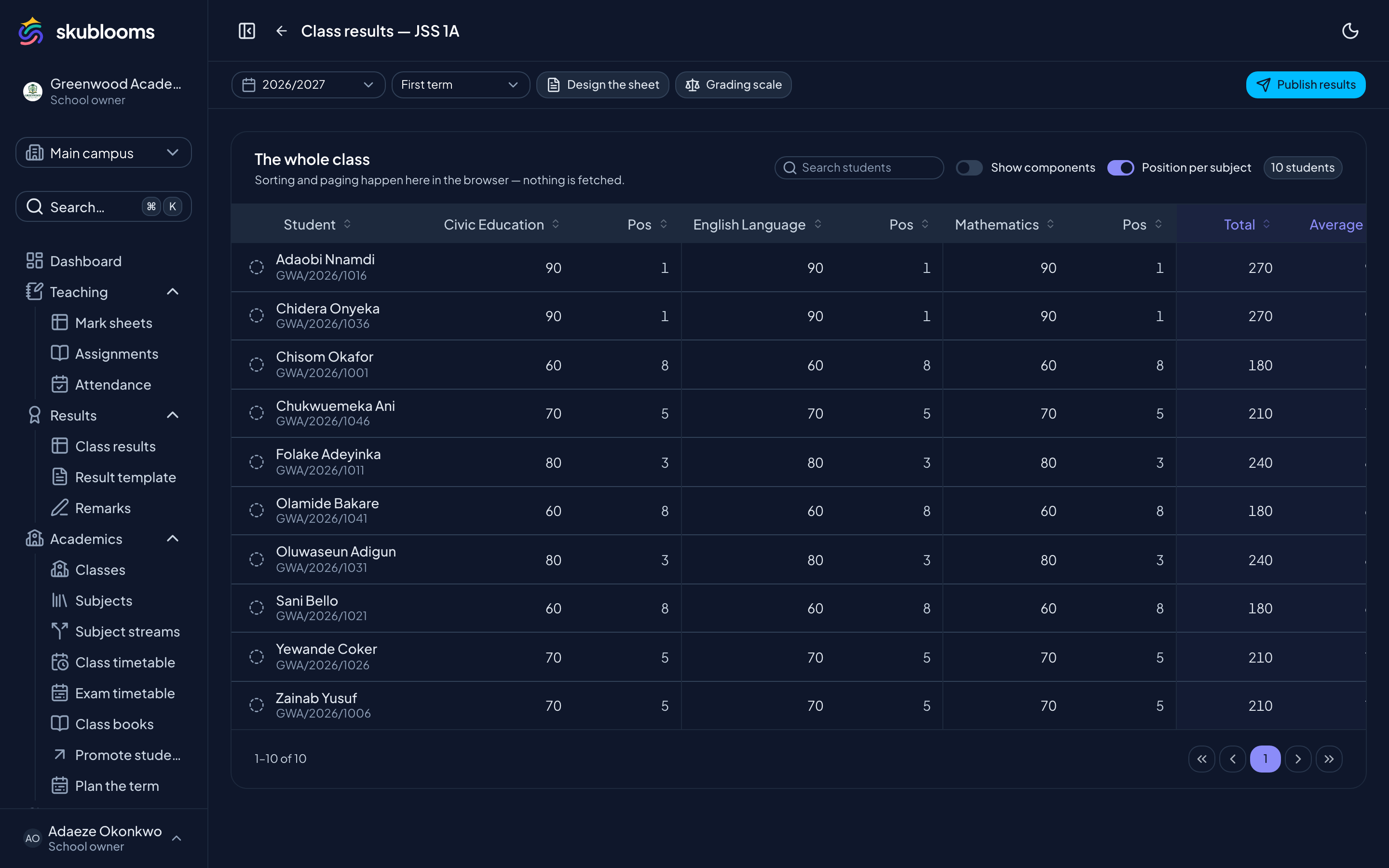The width and height of the screenshot is (1389, 868).
Task: Sort by Mathematics score
Action: (1005, 224)
